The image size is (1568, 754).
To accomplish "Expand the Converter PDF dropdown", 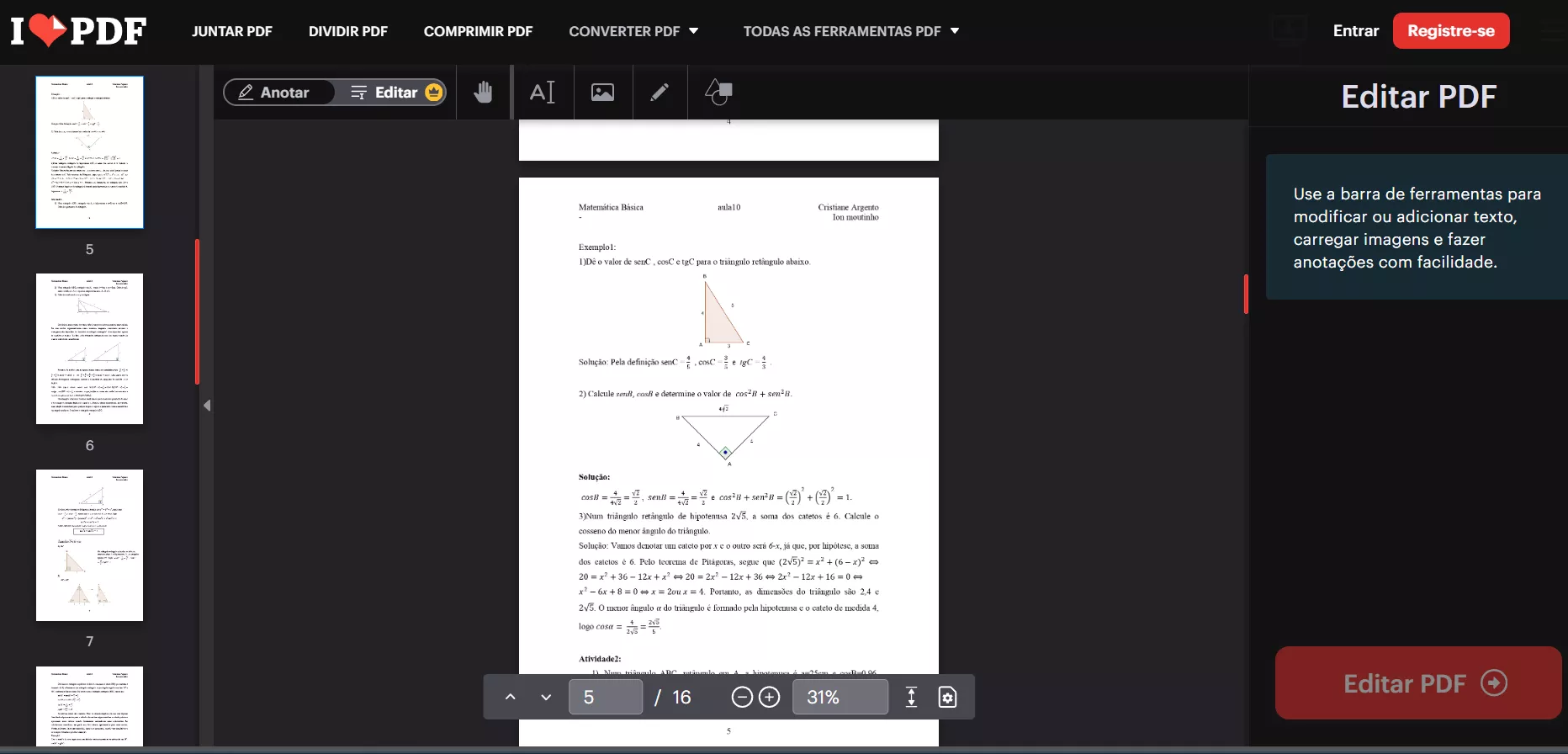I will click(633, 31).
